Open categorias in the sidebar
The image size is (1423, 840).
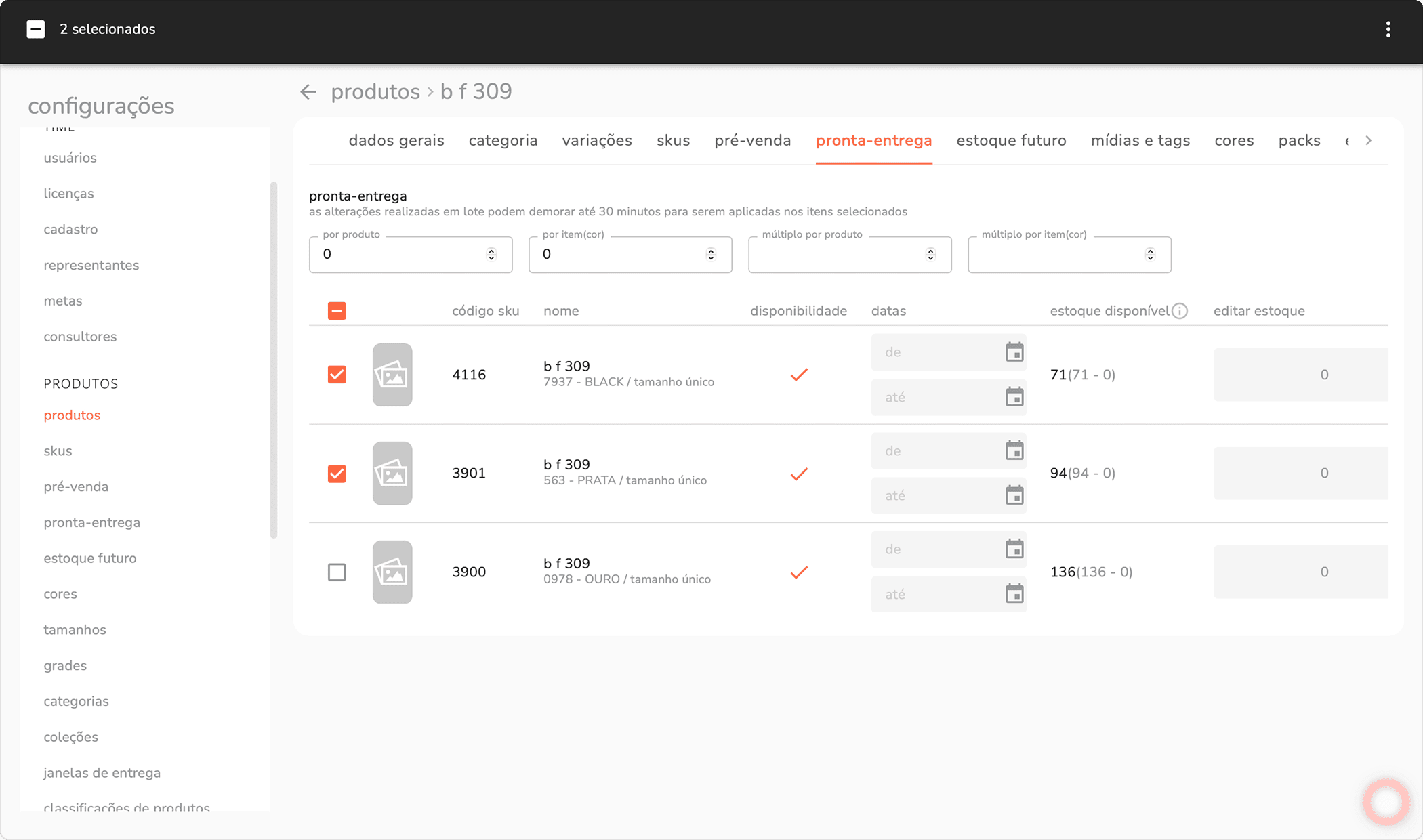pyautogui.click(x=76, y=702)
